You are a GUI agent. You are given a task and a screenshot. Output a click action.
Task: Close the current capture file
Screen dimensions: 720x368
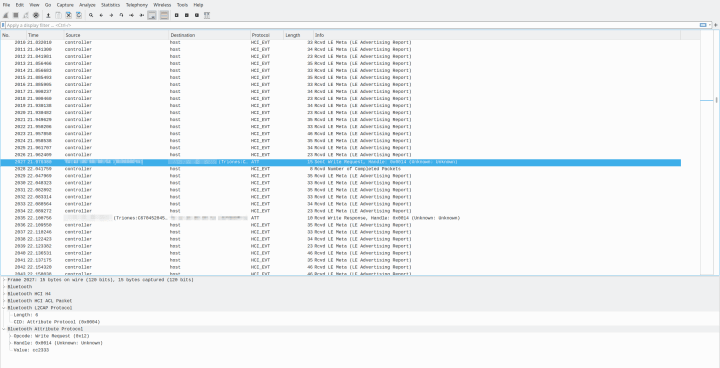click(68, 15)
